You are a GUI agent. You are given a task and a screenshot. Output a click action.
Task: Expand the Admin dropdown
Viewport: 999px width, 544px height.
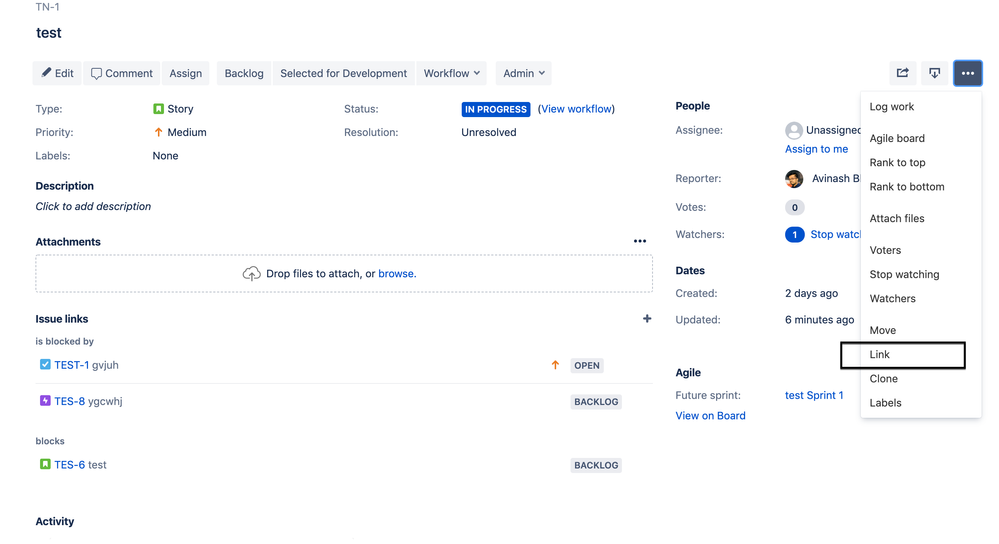524,73
